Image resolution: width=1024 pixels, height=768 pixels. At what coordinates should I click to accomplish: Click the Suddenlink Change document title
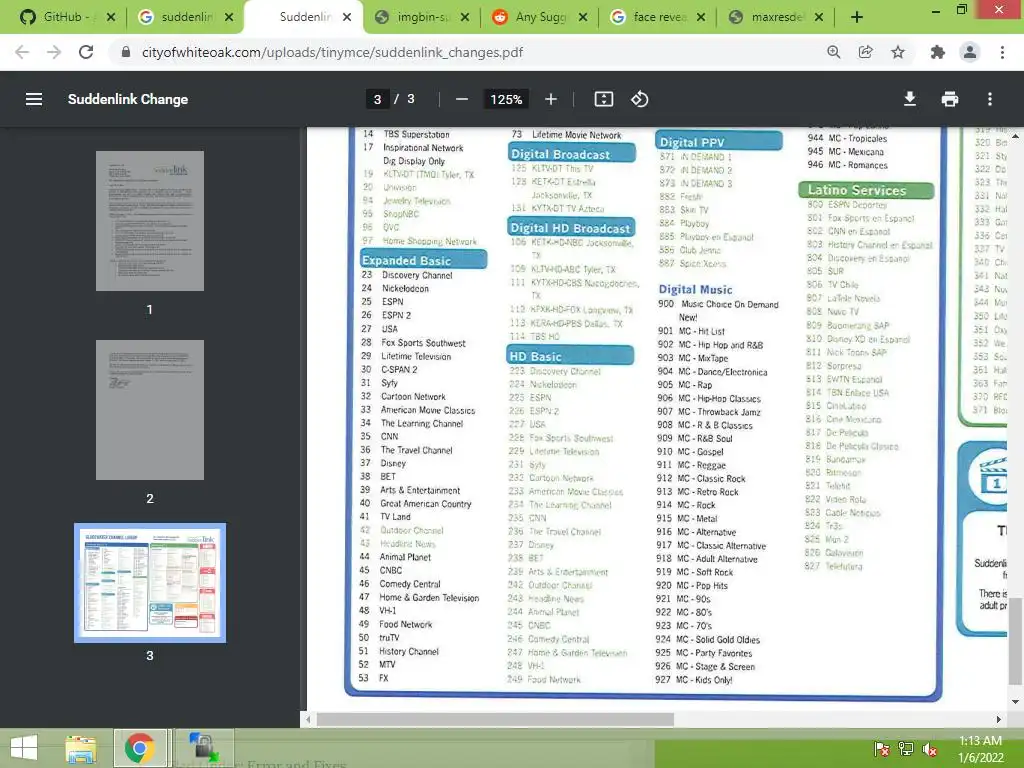point(128,99)
